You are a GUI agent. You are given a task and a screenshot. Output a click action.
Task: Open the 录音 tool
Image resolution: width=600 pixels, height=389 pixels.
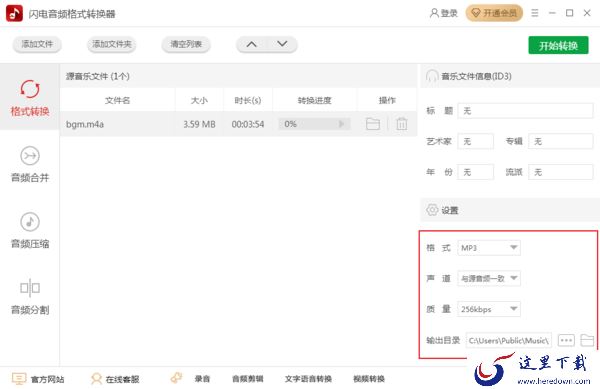coord(202,379)
